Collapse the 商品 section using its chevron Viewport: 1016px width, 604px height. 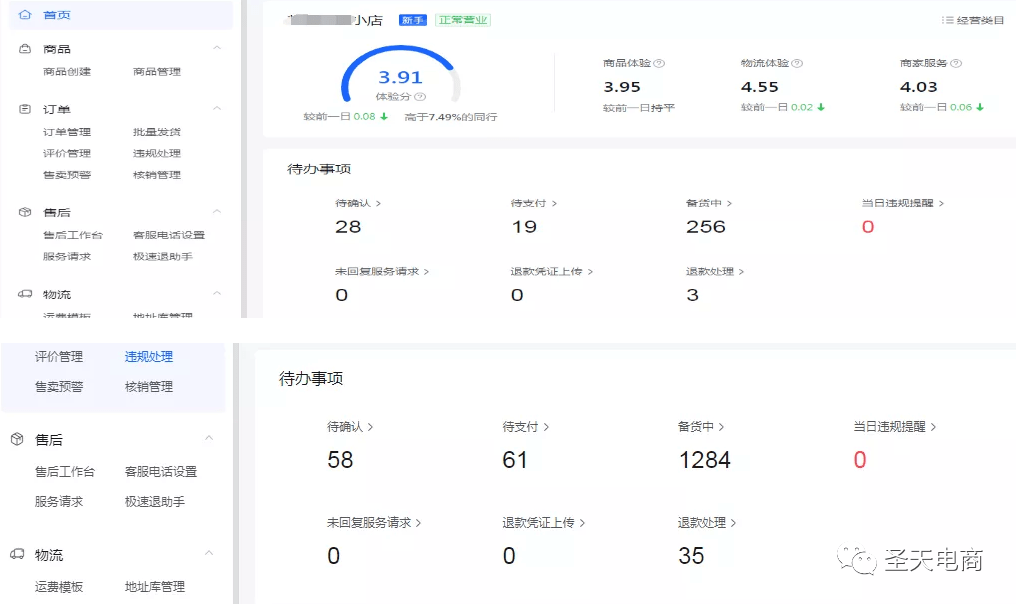(217, 48)
